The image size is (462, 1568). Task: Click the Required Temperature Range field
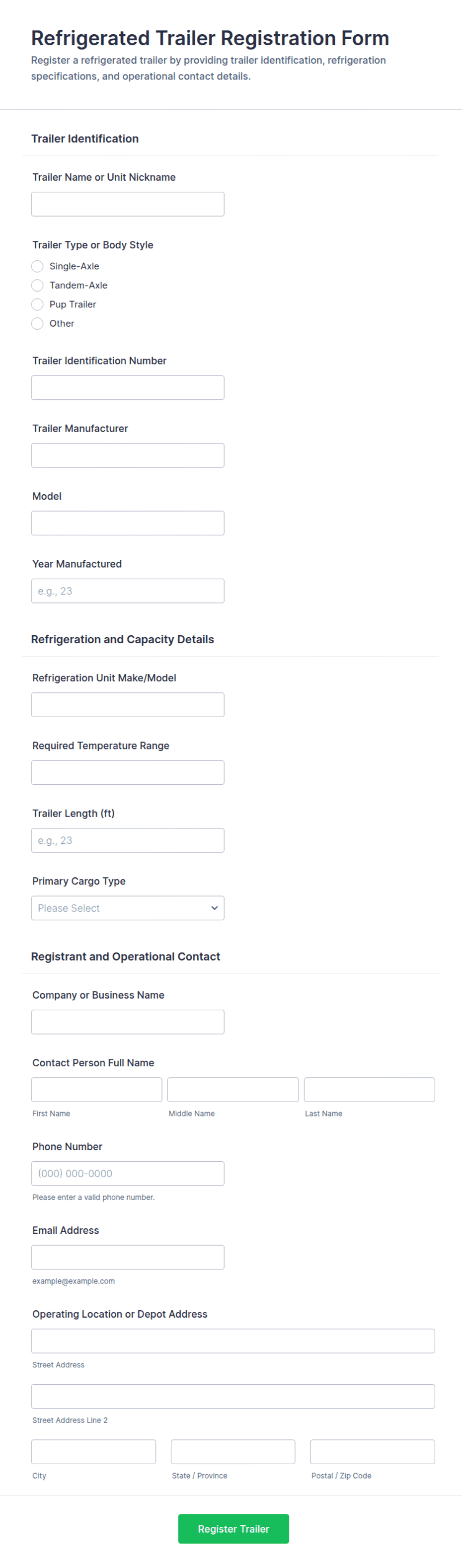[x=128, y=772]
